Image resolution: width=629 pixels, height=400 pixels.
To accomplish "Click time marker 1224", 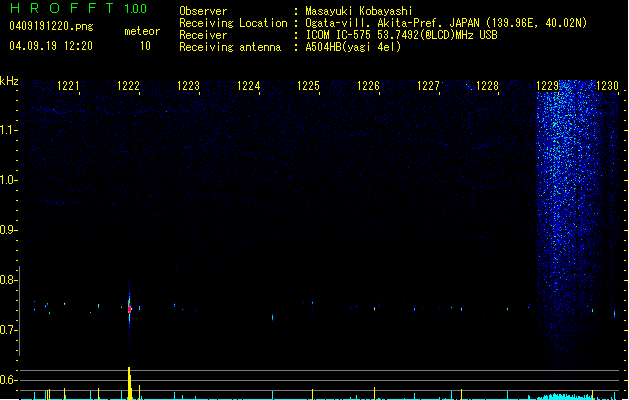I will [248, 86].
